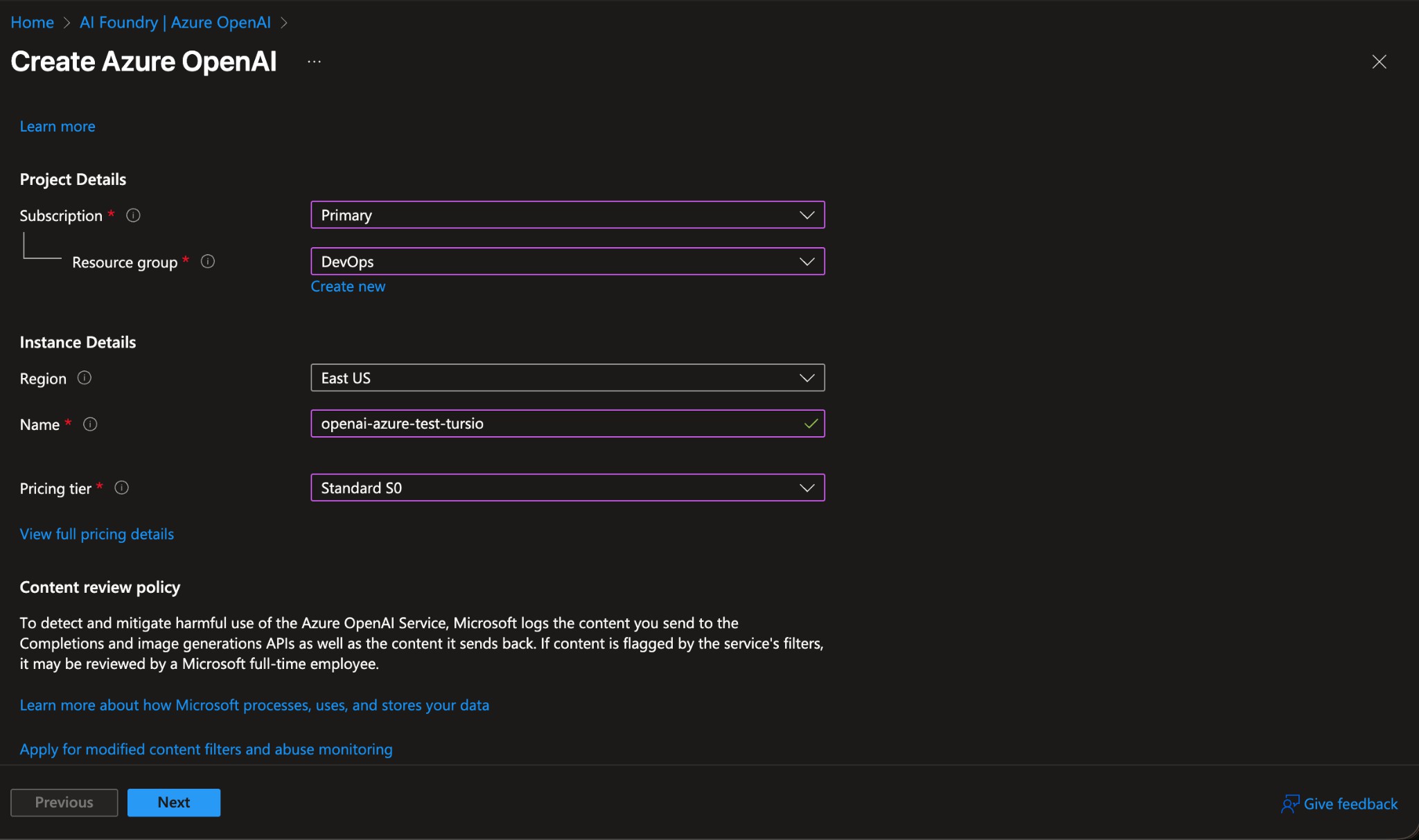Click the Resource group info icon
1419x840 pixels.
tap(208, 262)
